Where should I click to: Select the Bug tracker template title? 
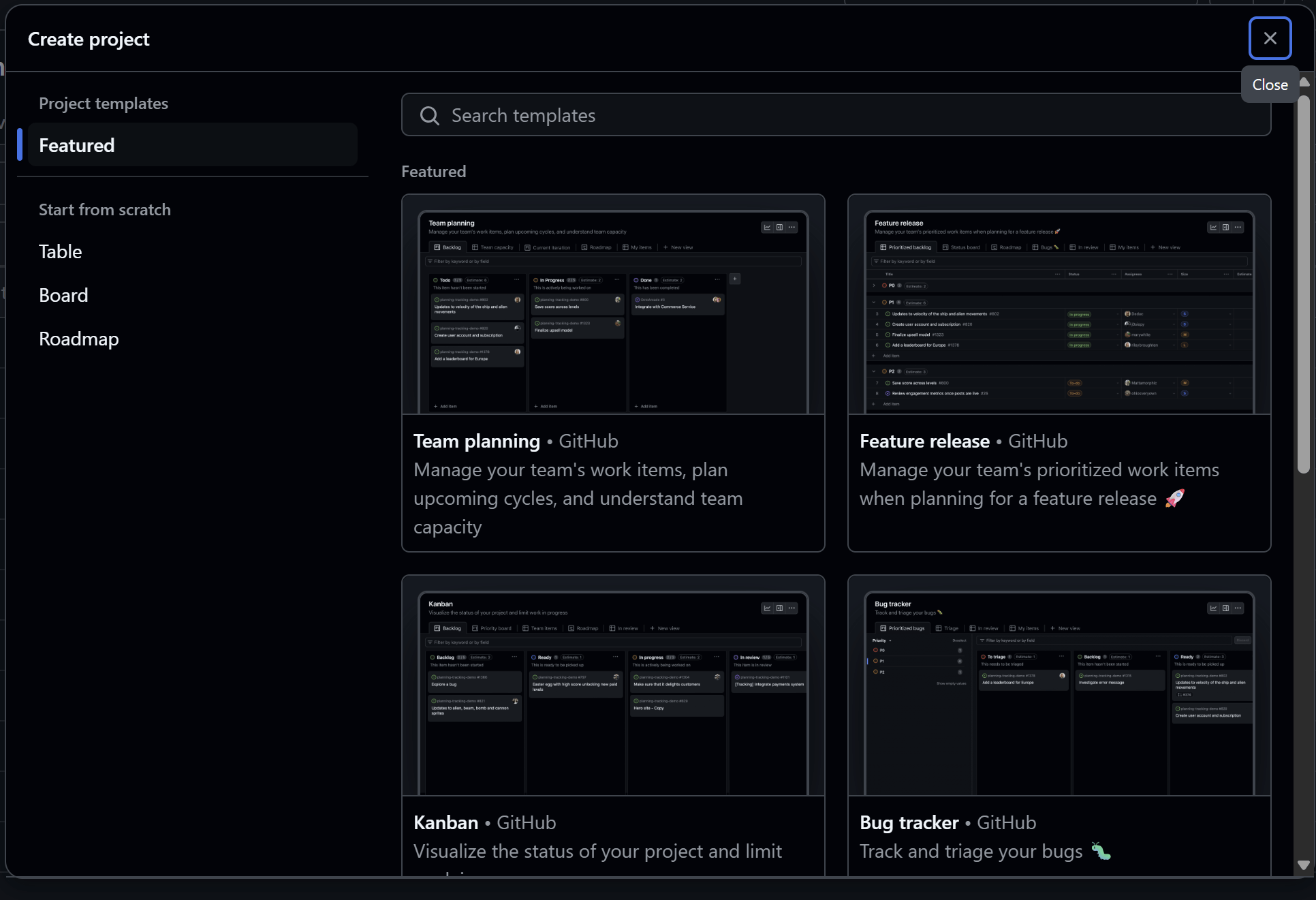909,823
